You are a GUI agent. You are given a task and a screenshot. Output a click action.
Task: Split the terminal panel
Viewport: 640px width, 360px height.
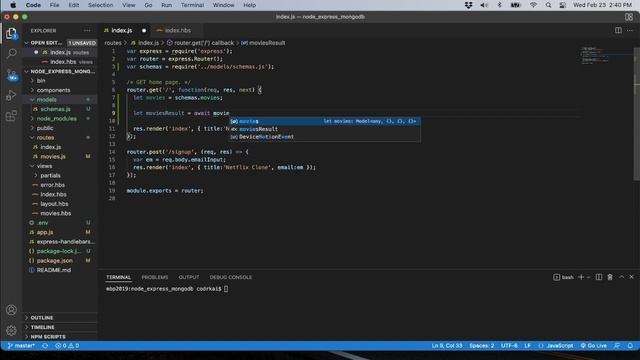click(598, 277)
